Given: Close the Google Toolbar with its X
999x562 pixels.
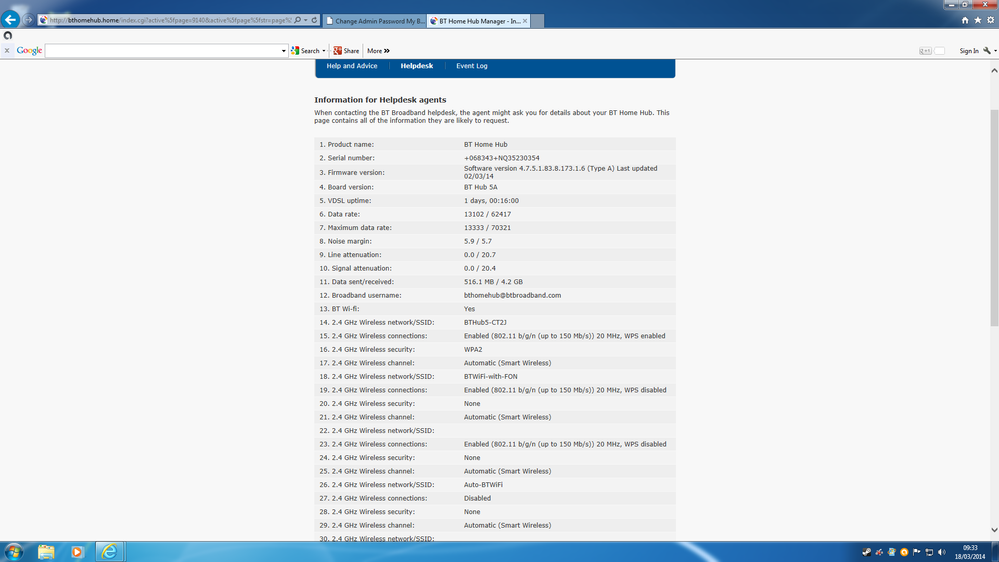Looking at the screenshot, I should click(x=7, y=51).
